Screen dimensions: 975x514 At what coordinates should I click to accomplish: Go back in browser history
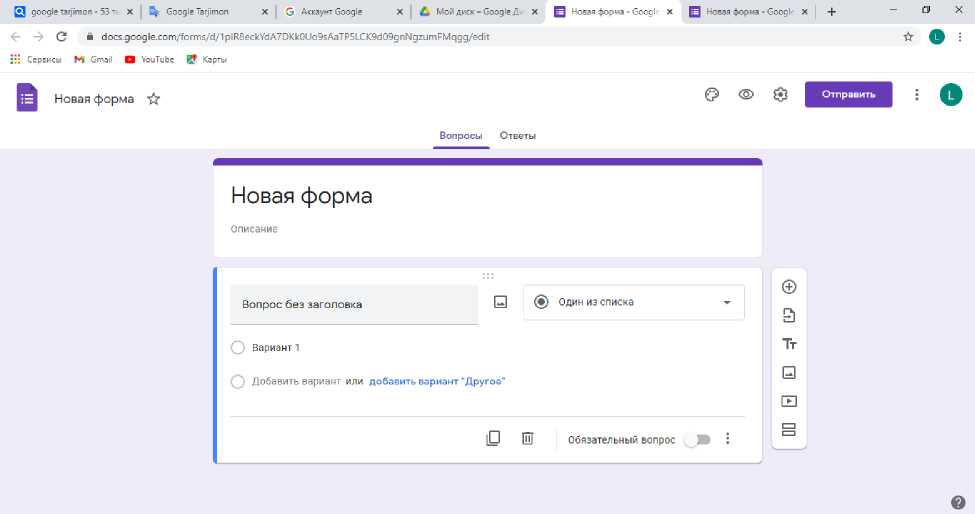click(16, 37)
